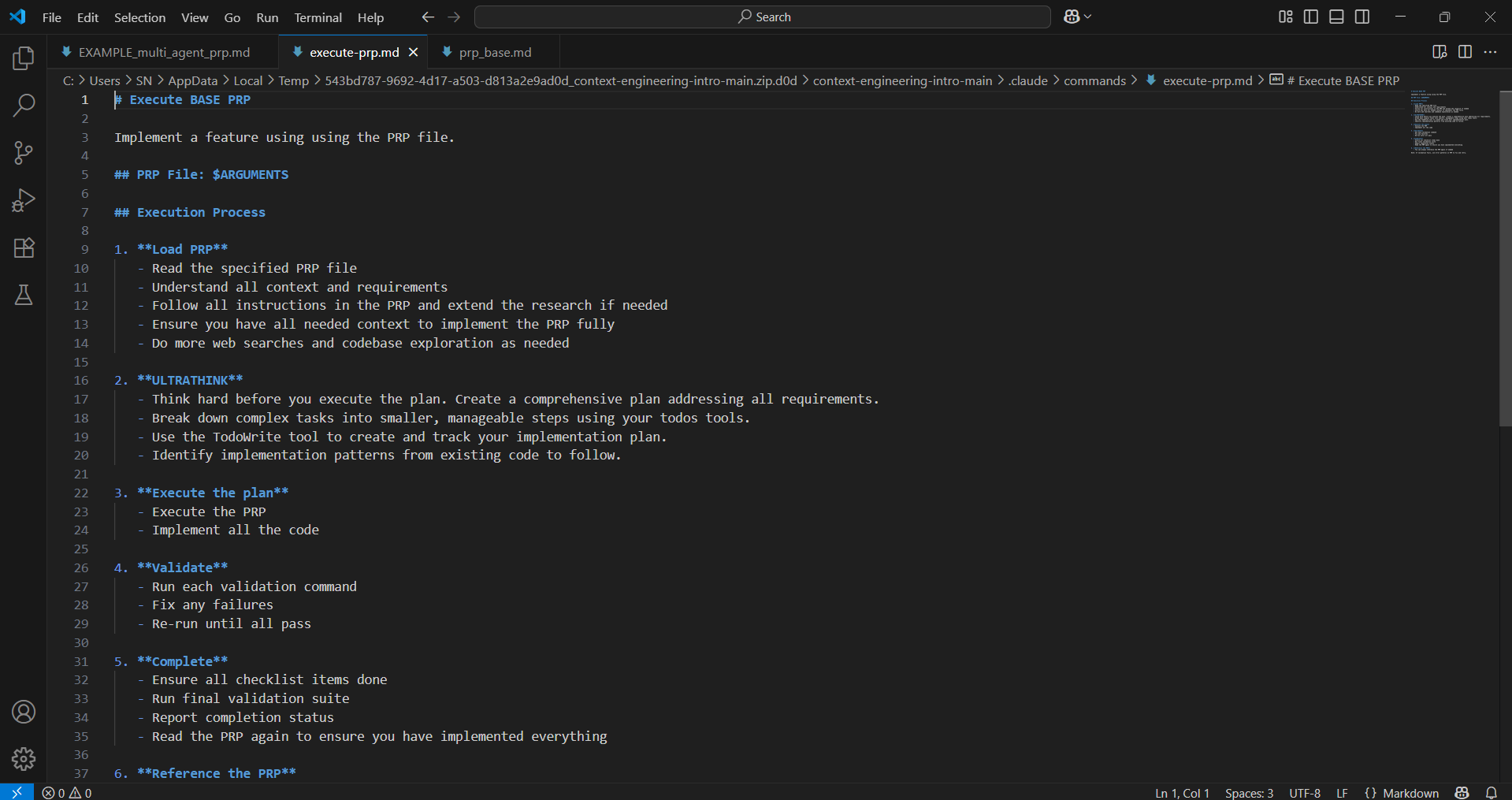Image resolution: width=1512 pixels, height=800 pixels.
Task: Click the remote window indicator in status bar
Action: tap(17, 792)
